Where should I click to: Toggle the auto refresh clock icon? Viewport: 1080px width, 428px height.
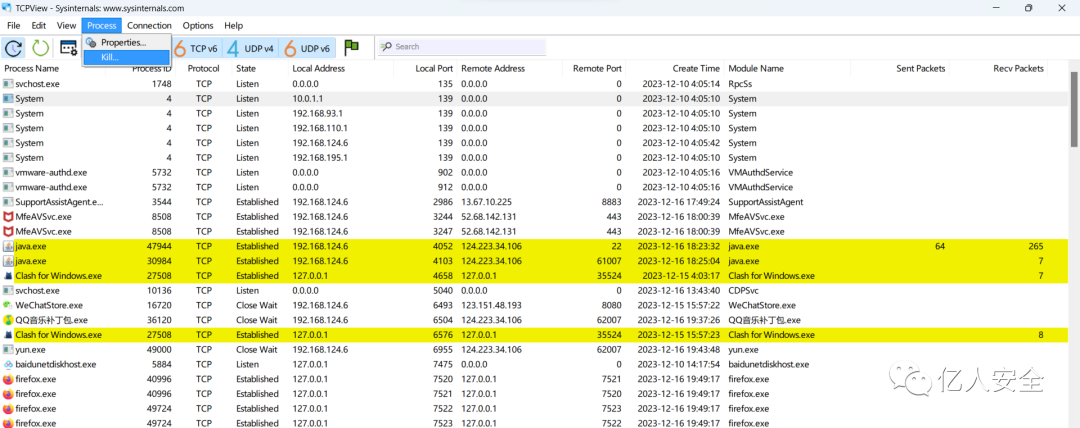click(x=14, y=48)
